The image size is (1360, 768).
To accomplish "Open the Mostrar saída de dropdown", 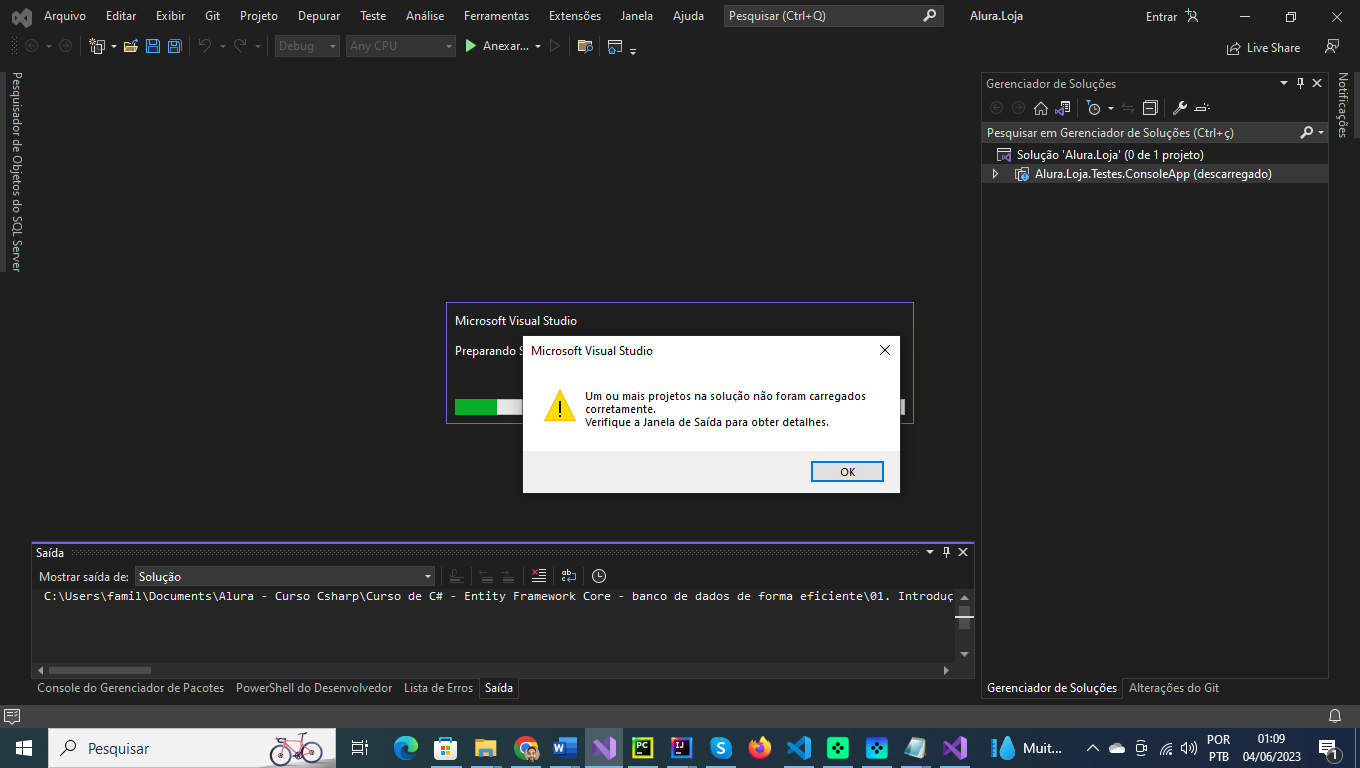I will 285,576.
